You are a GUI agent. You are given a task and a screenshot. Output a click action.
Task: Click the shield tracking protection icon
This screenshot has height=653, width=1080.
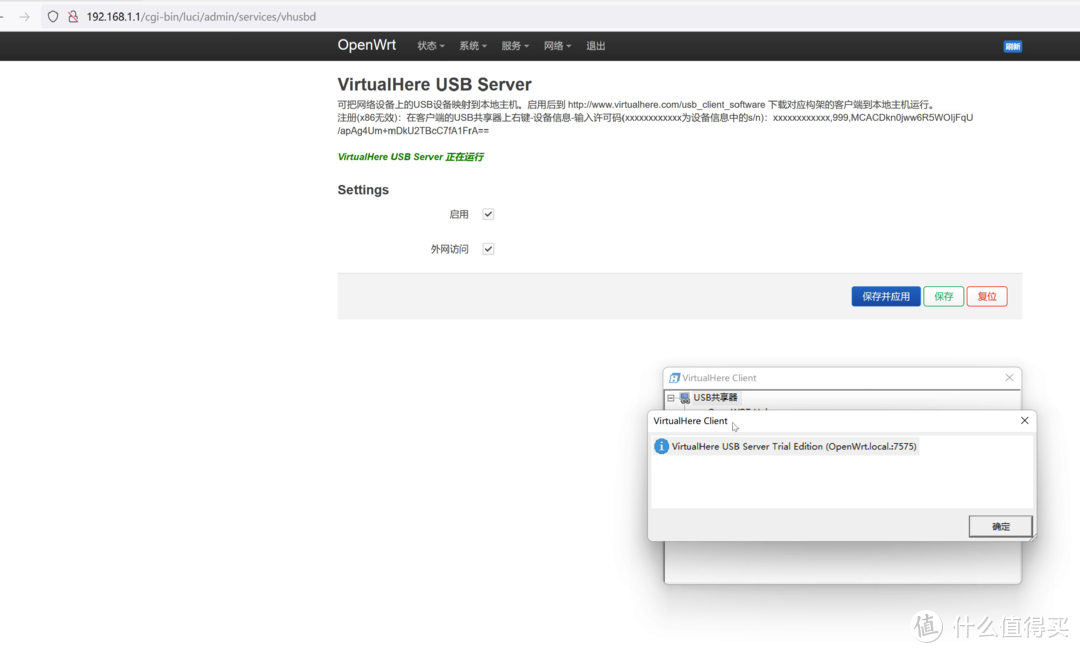(53, 17)
